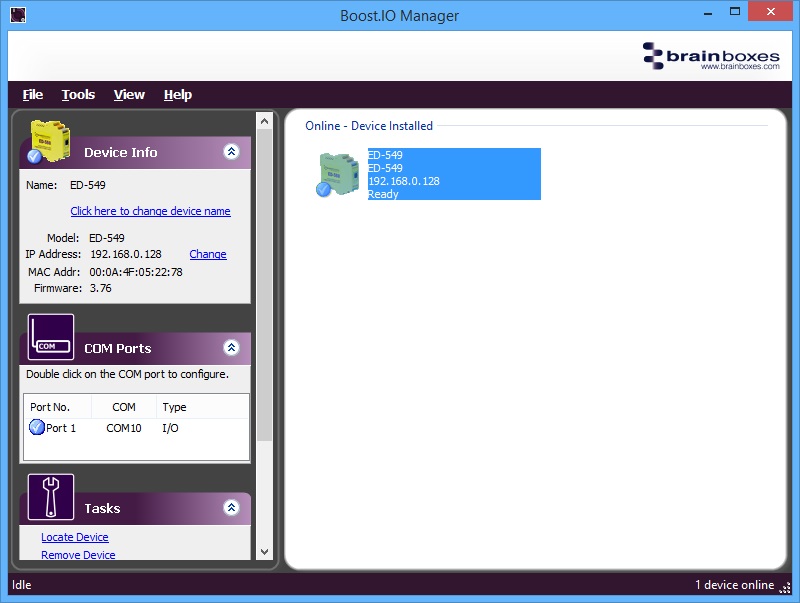Click the Brainboxes logo
800x603 pixels.
(x=710, y=55)
